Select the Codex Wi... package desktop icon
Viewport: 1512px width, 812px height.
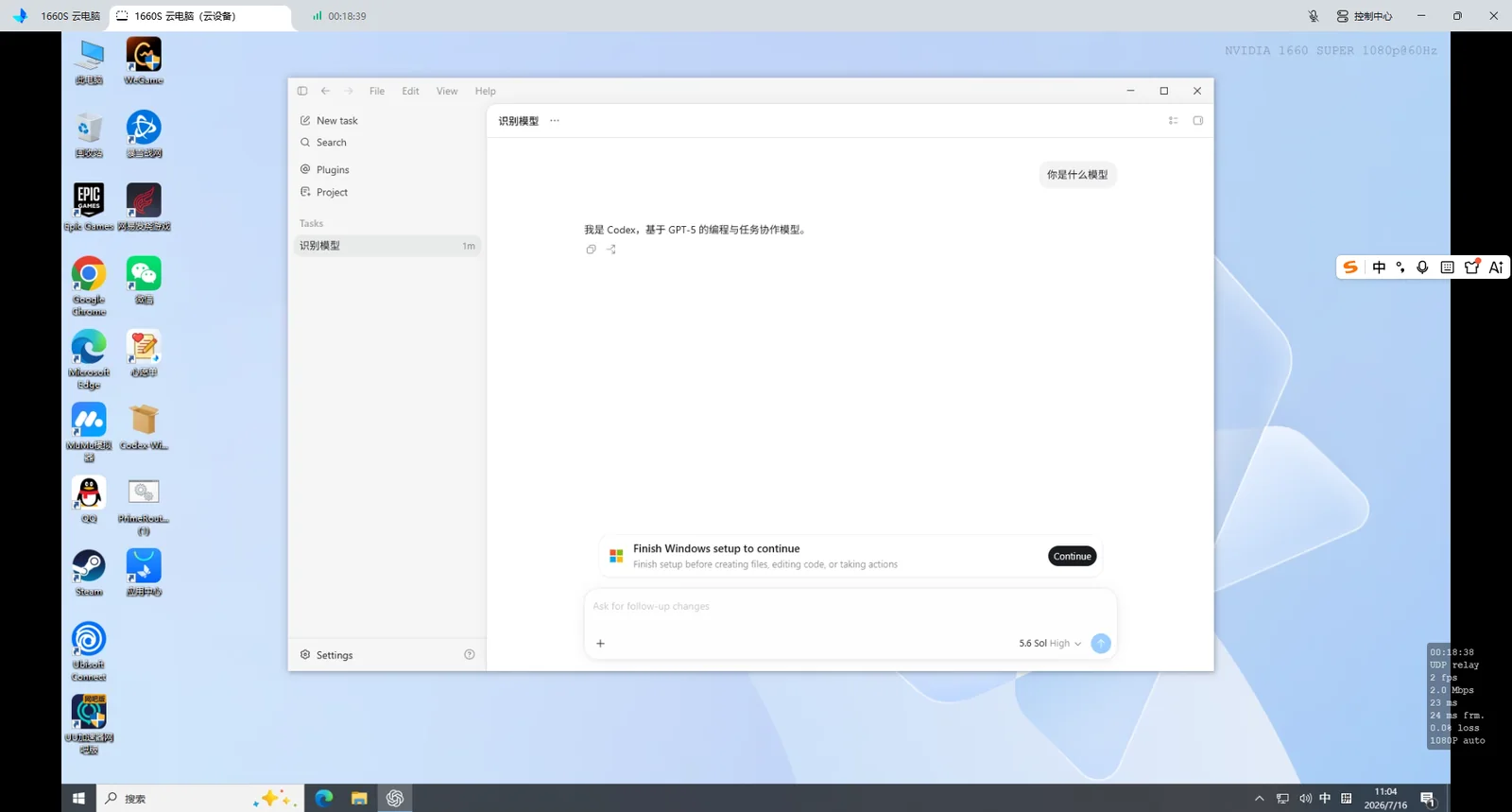pyautogui.click(x=144, y=426)
